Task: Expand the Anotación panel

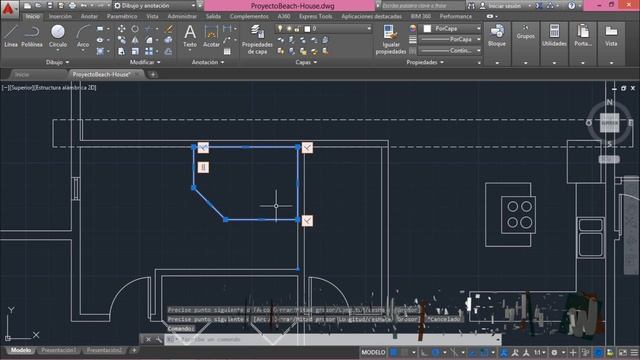Action: (x=208, y=62)
